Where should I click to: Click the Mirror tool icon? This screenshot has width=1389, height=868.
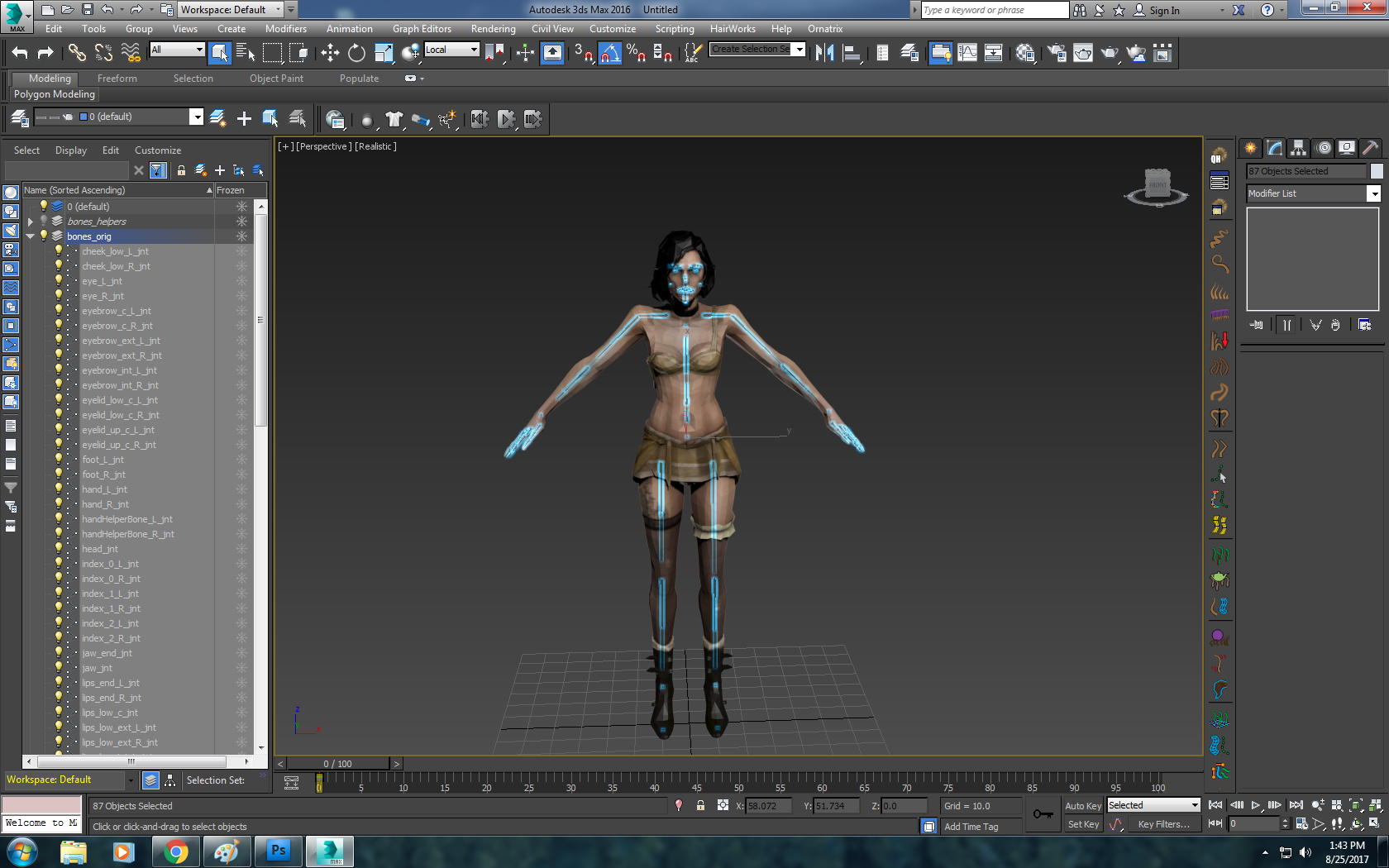pos(824,53)
